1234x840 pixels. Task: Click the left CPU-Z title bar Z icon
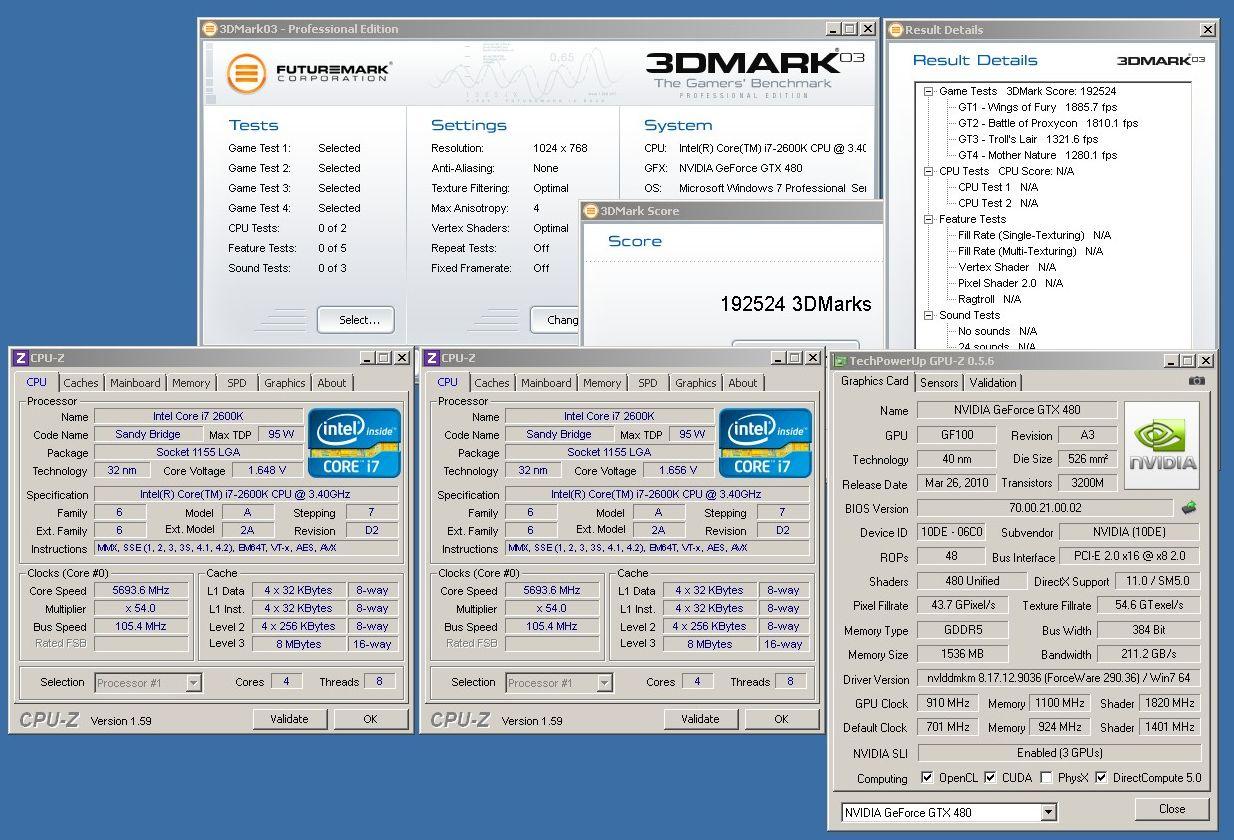click(20, 358)
